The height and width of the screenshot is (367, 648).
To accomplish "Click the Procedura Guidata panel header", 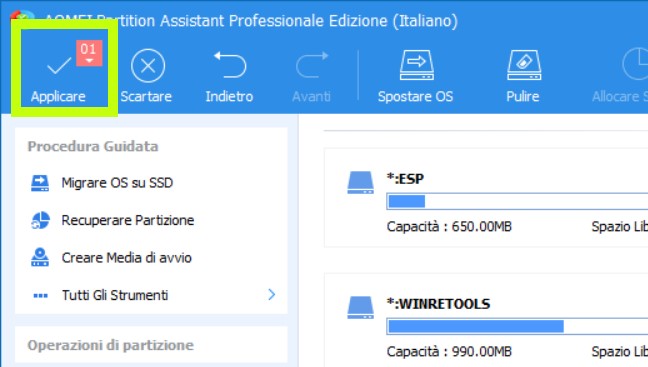I will [93, 146].
